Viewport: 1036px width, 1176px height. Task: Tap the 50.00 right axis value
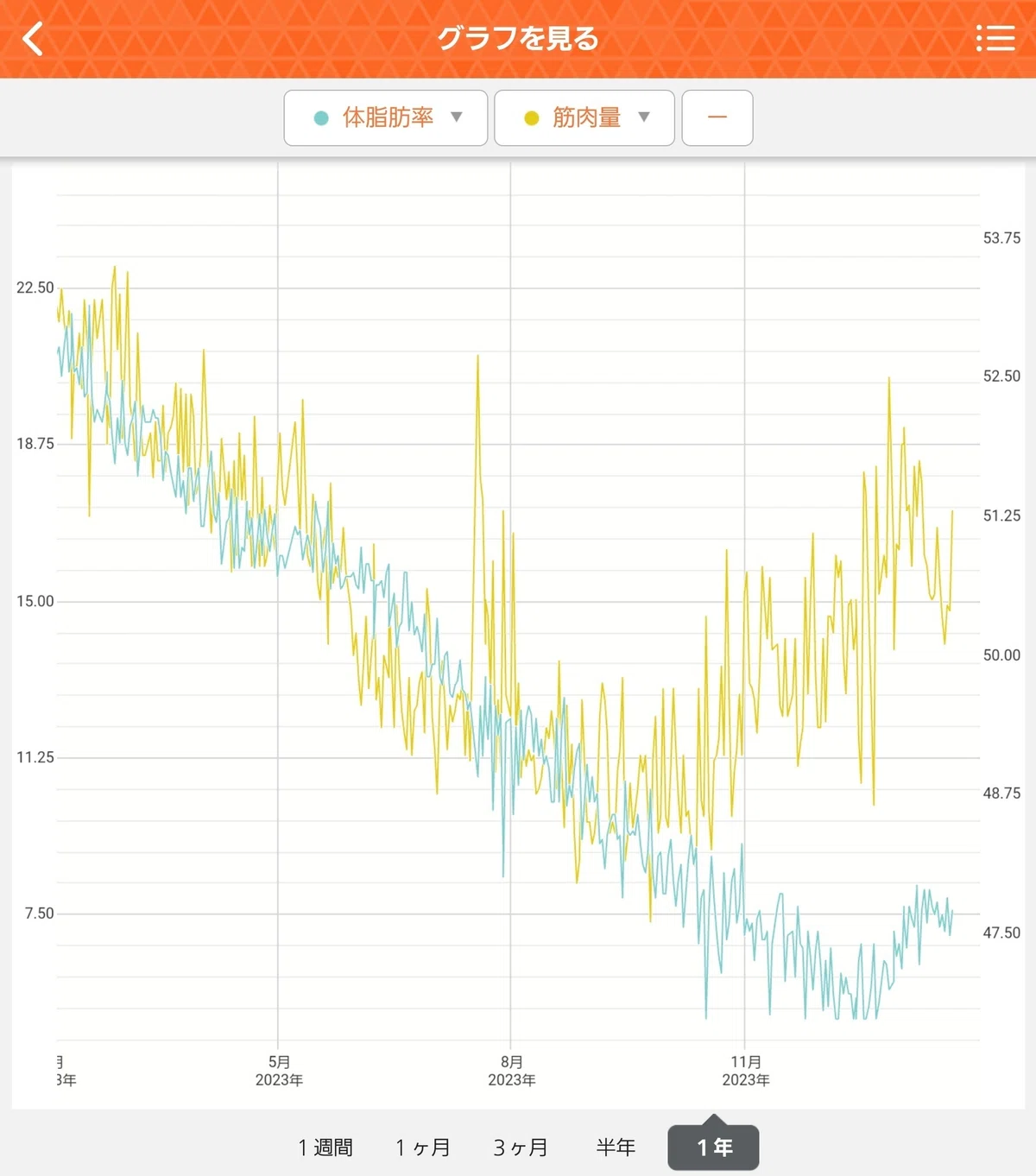(x=1001, y=655)
